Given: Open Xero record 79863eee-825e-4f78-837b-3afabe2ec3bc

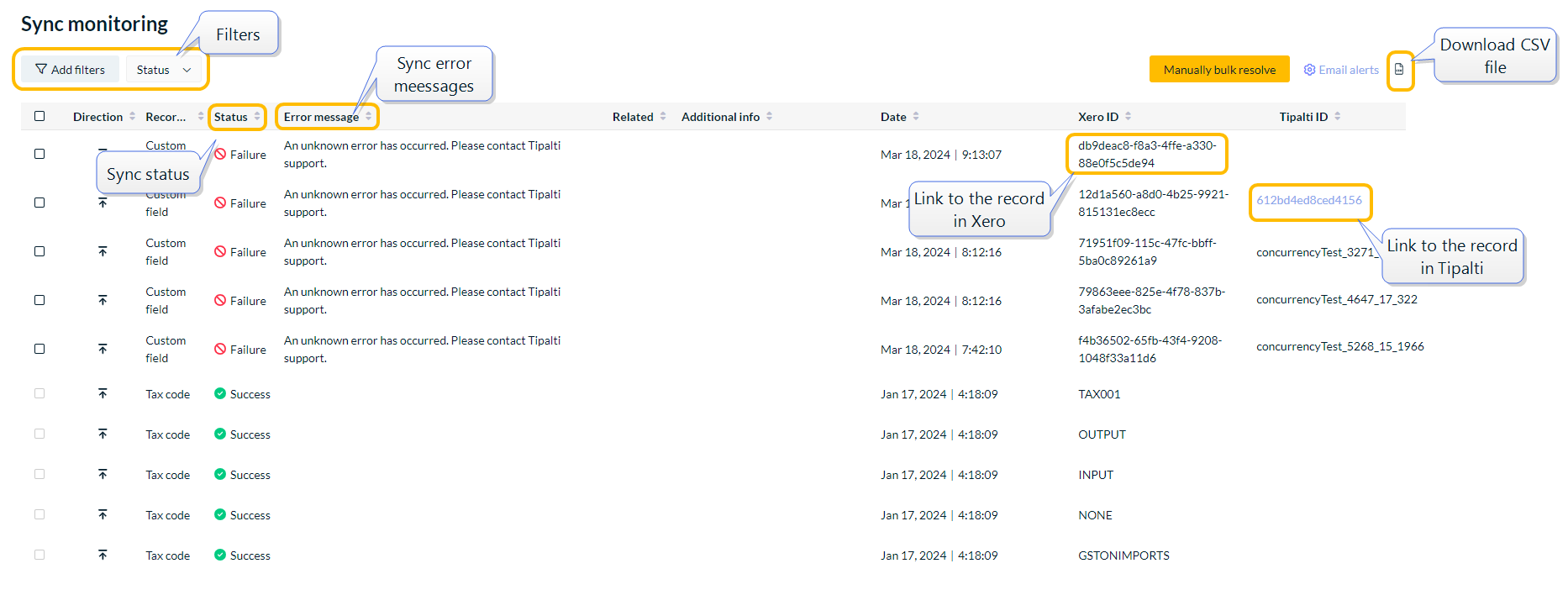Looking at the screenshot, I should coord(1151,300).
